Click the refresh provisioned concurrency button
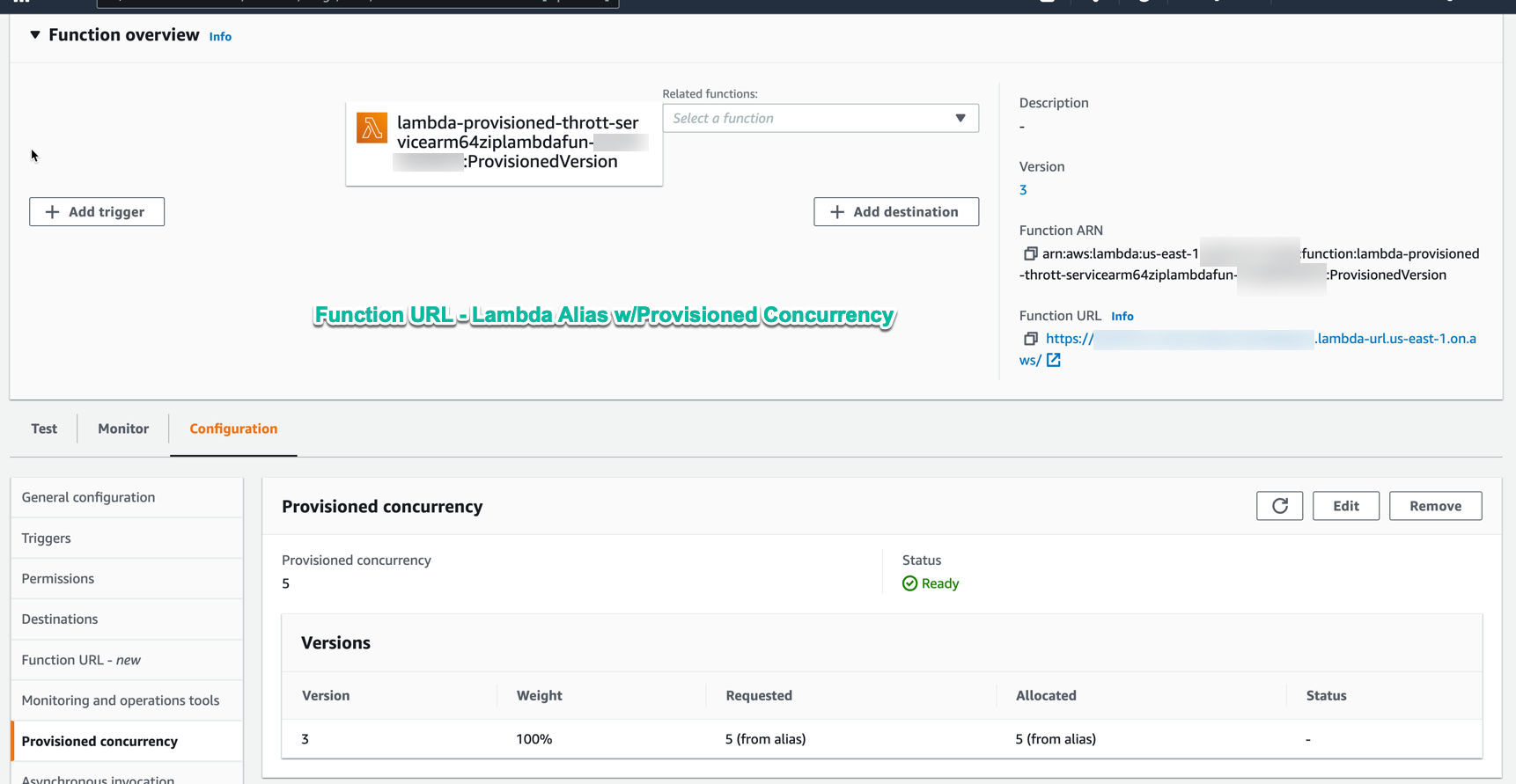 [x=1279, y=506]
